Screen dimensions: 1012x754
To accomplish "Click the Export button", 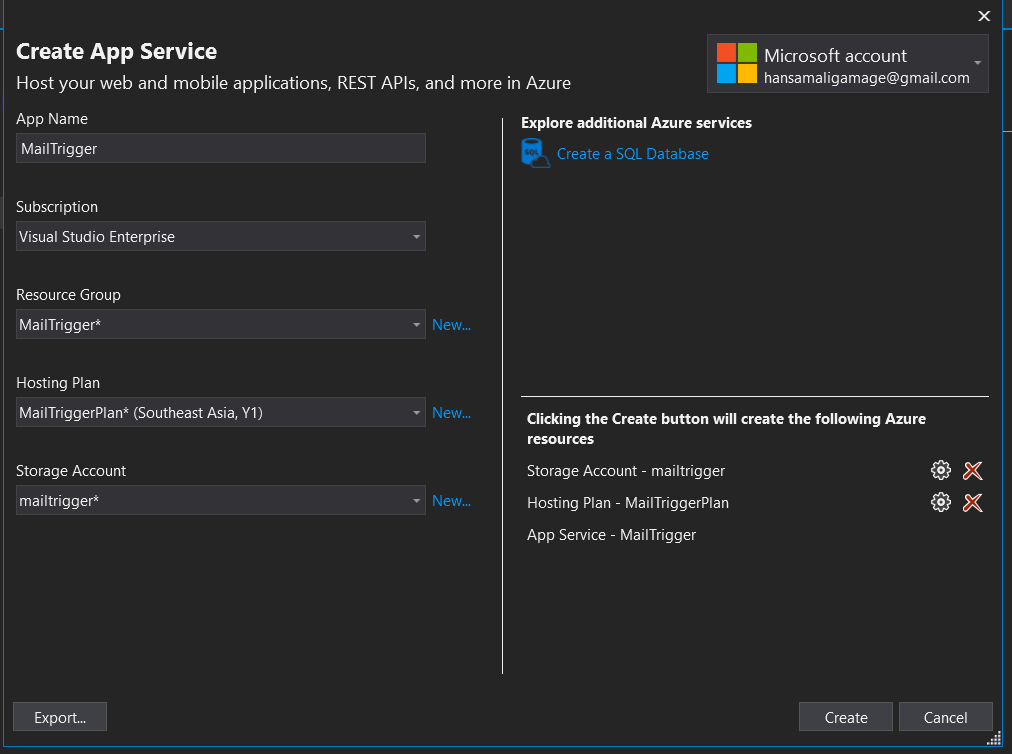I will tap(60, 717).
